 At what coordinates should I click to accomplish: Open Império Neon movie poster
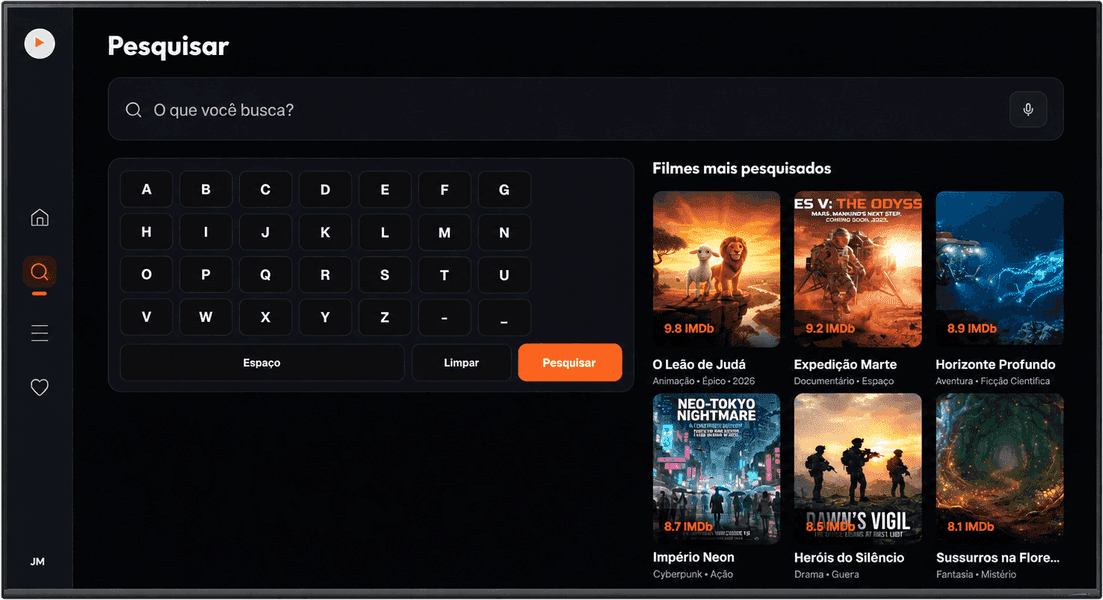pyautogui.click(x=716, y=468)
